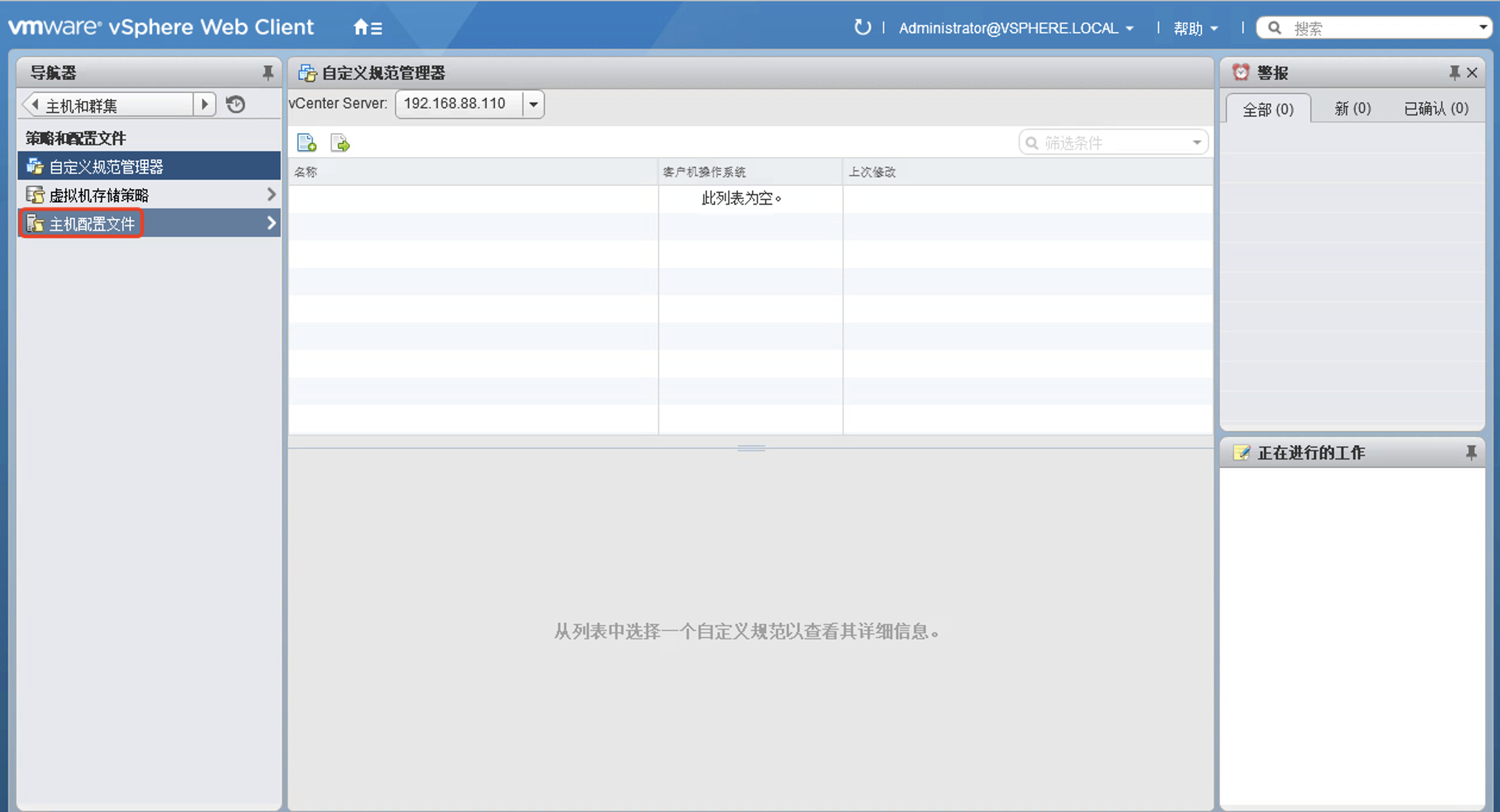Sort by the 名称 column header
1500x812 pixels.
pyautogui.click(x=473, y=172)
